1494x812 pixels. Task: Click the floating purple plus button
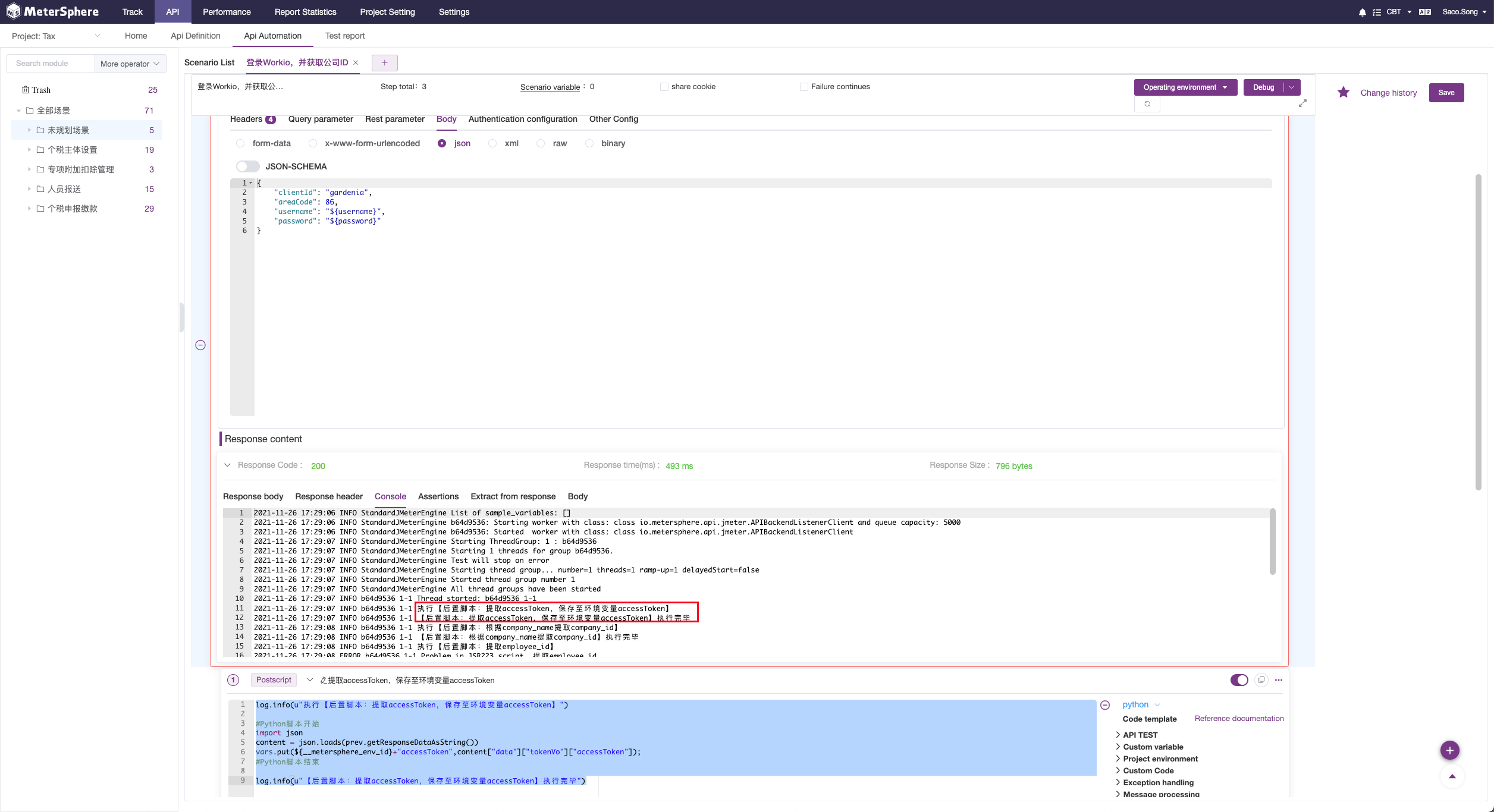click(1449, 750)
